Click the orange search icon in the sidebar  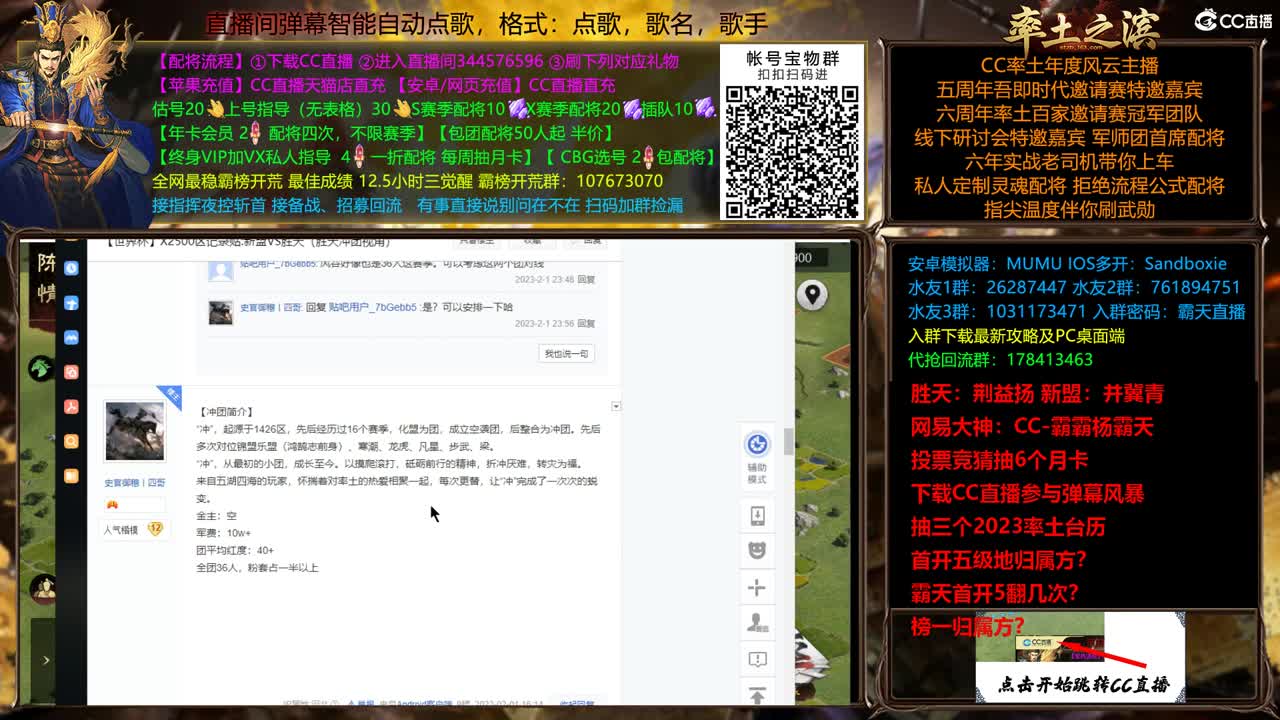[x=71, y=441]
